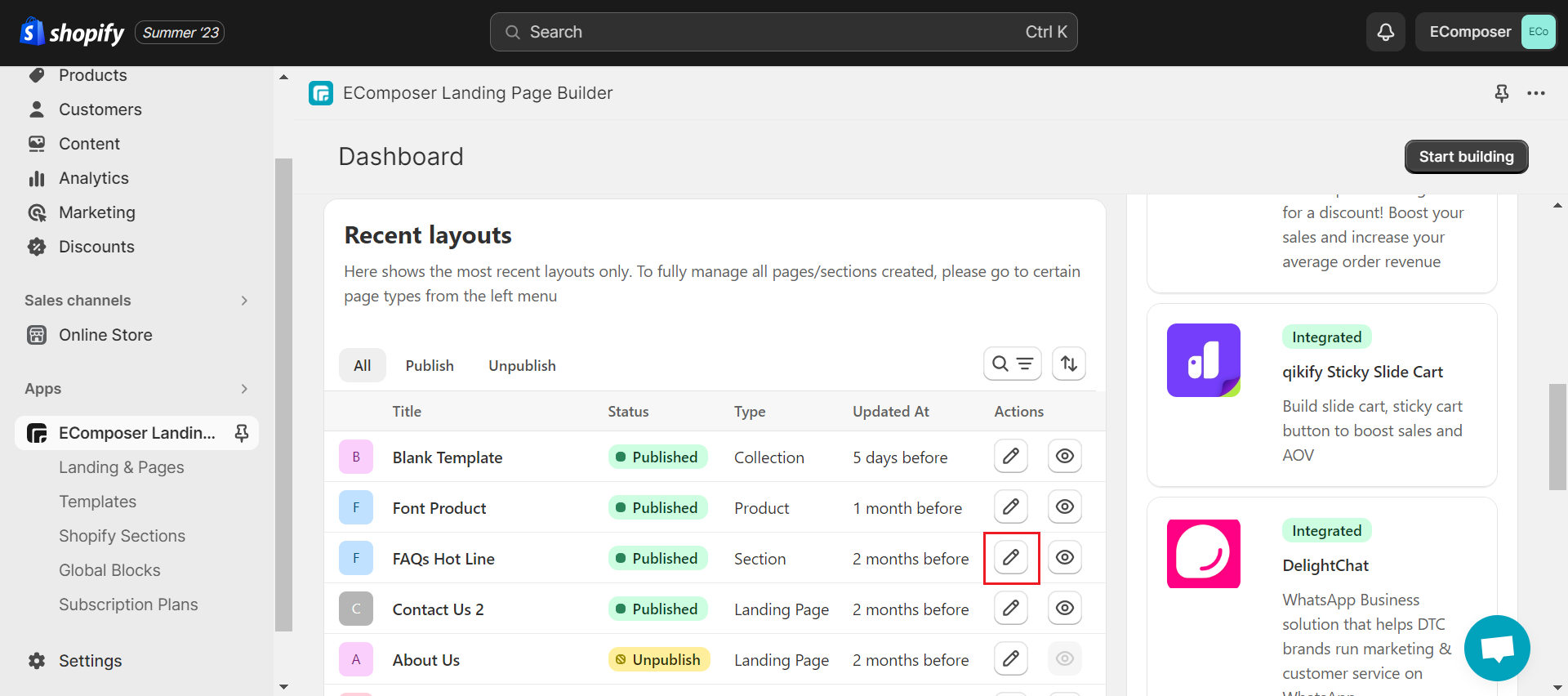Open the Blank Template title
This screenshot has width=1568, height=696.
pyautogui.click(x=448, y=457)
